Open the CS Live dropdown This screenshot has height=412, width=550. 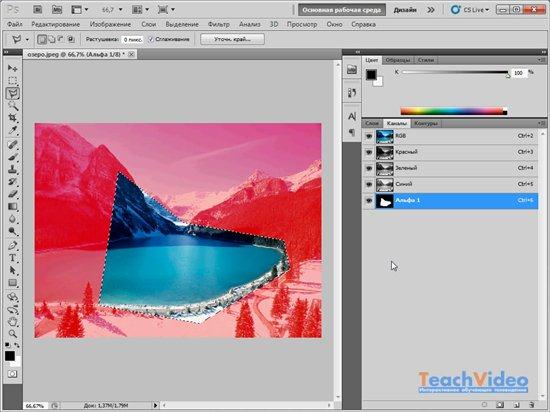click(x=470, y=10)
